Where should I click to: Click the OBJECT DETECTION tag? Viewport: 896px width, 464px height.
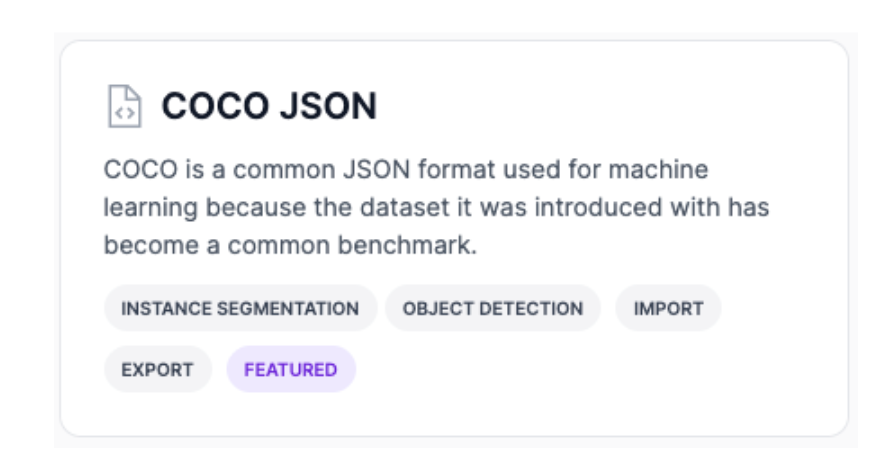[x=493, y=308]
